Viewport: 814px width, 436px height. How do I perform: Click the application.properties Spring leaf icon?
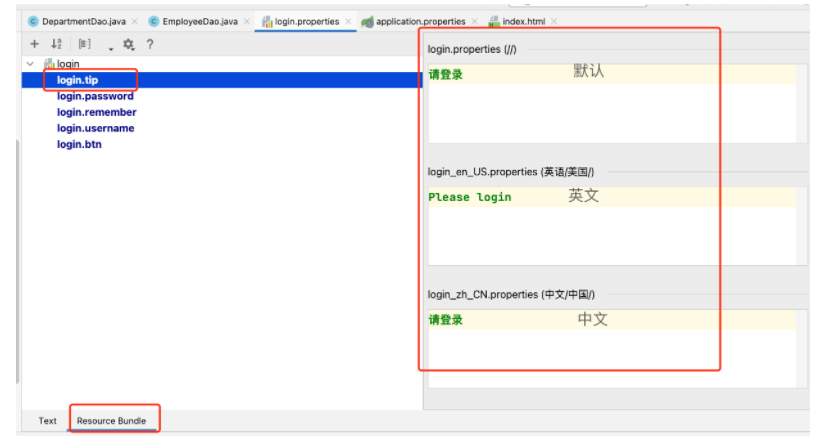[x=368, y=22]
